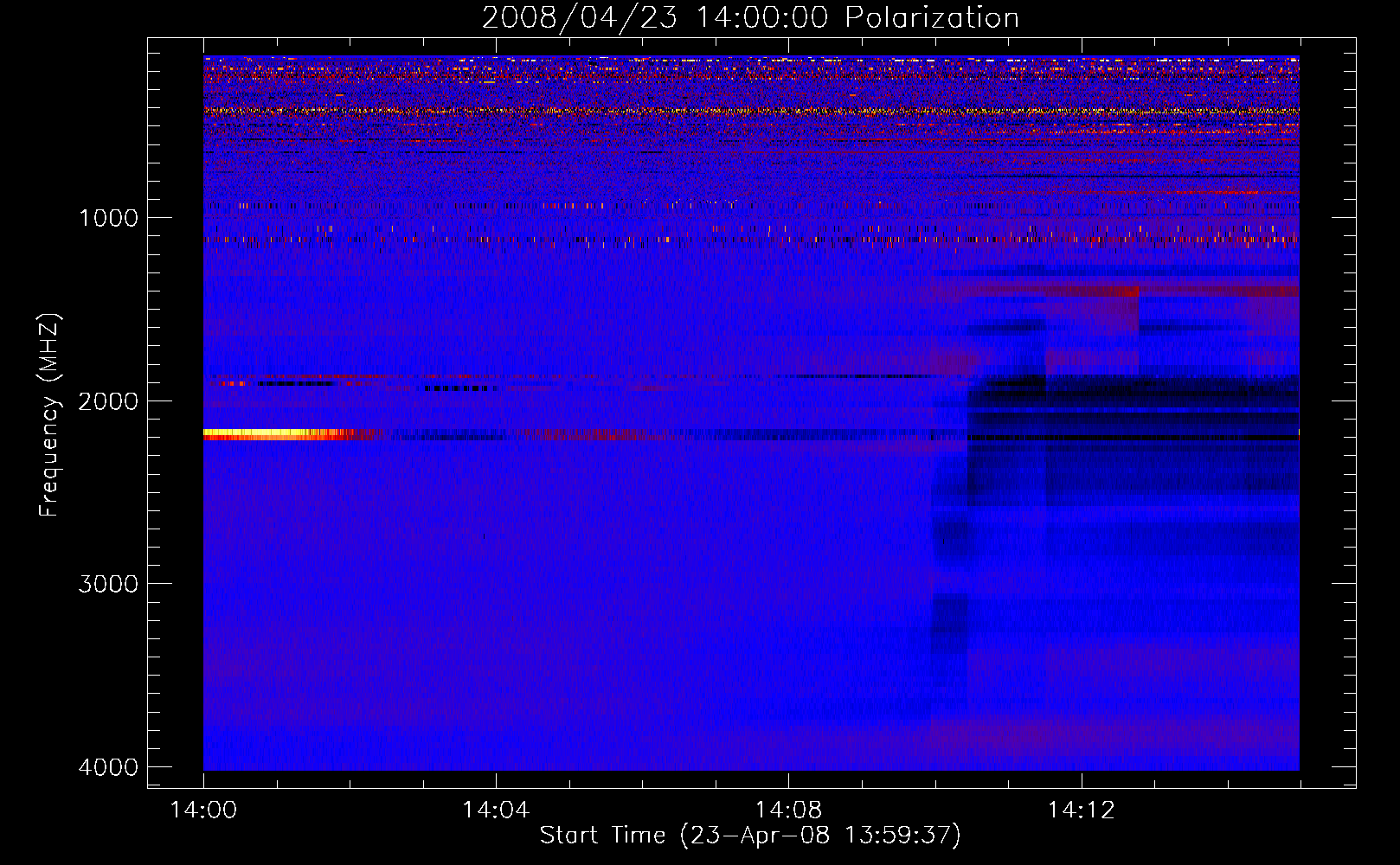
Task: Click the '4000' frequency tick label
Action: [x=108, y=767]
